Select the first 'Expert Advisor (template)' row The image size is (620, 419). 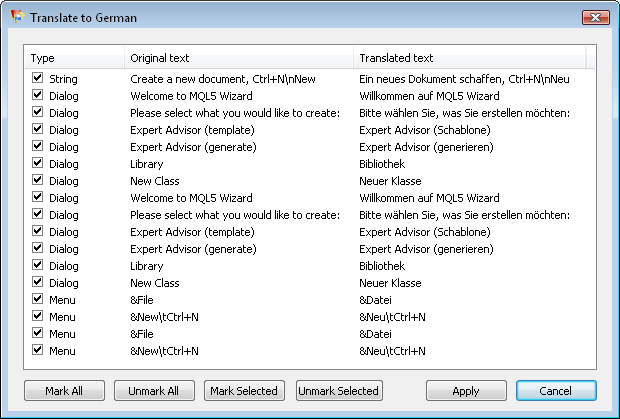[x=192, y=130]
